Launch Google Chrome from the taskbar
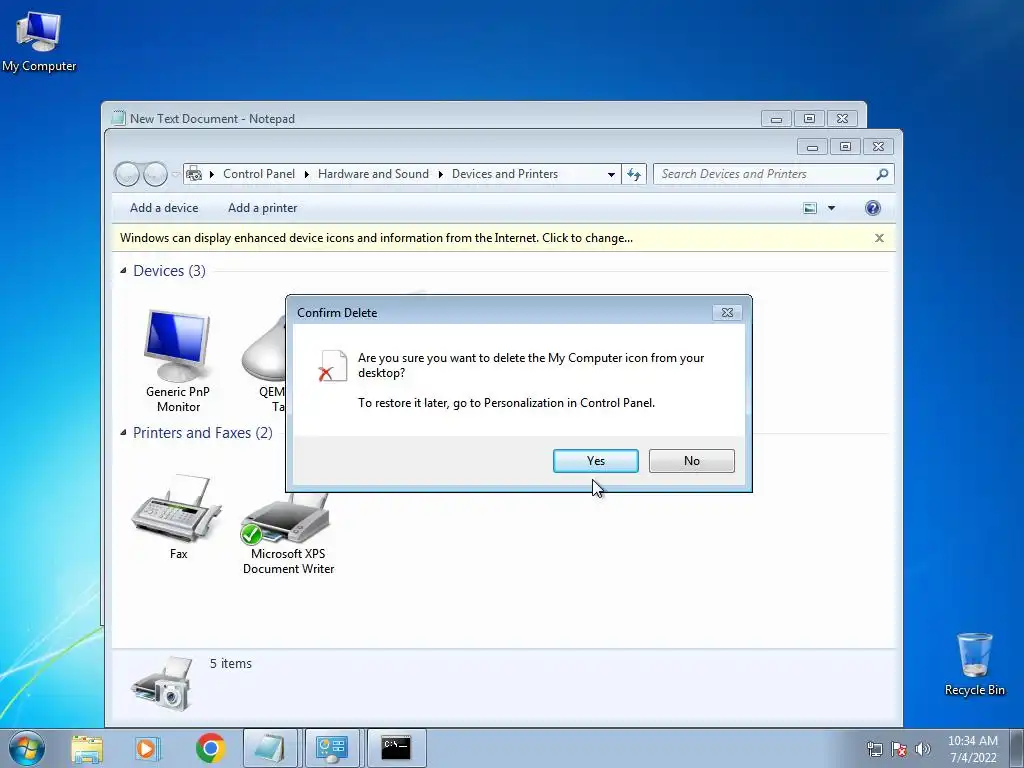The height and width of the screenshot is (768, 1024). point(210,748)
